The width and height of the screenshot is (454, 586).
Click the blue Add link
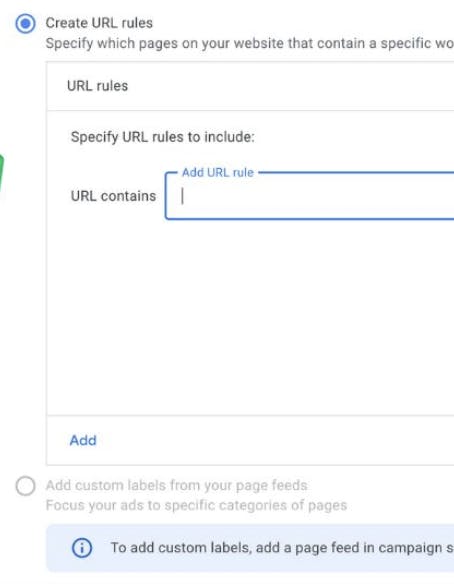coord(83,440)
